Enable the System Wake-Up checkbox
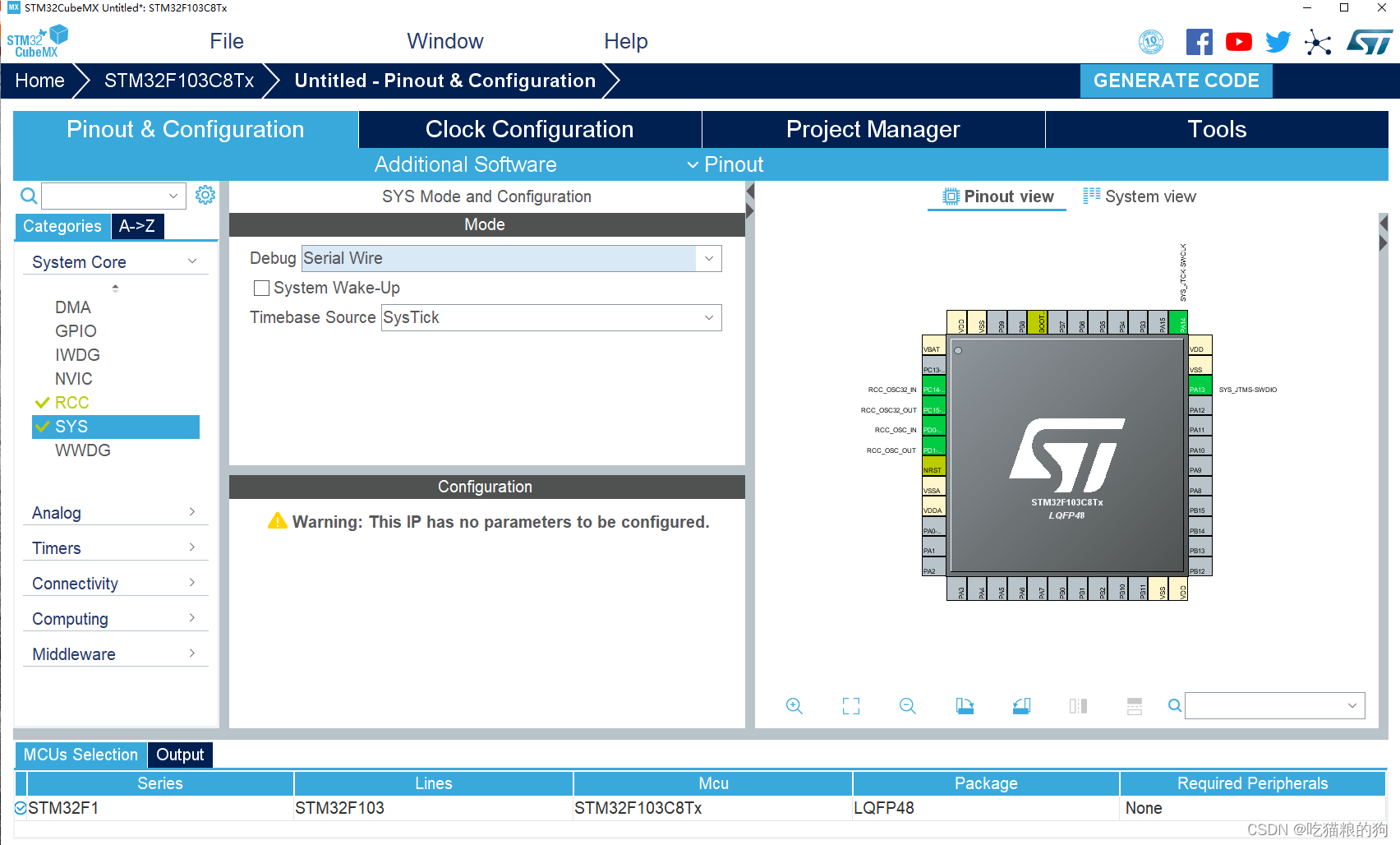Viewport: 1400px width, 845px height. click(x=261, y=289)
